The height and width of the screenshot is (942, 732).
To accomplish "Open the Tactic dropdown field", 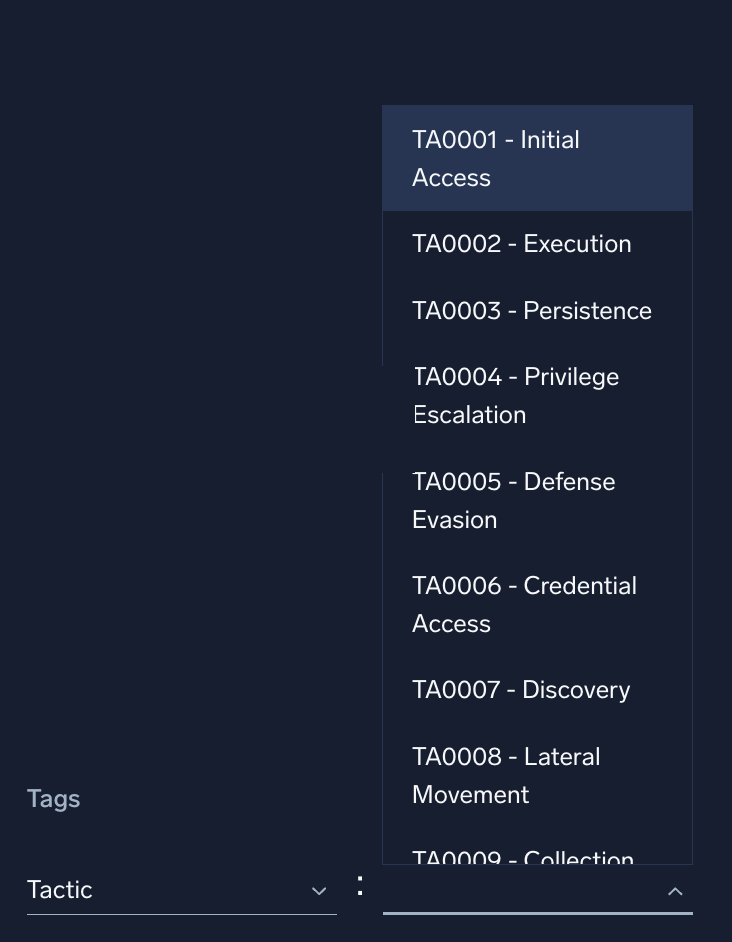I will (x=180, y=890).
